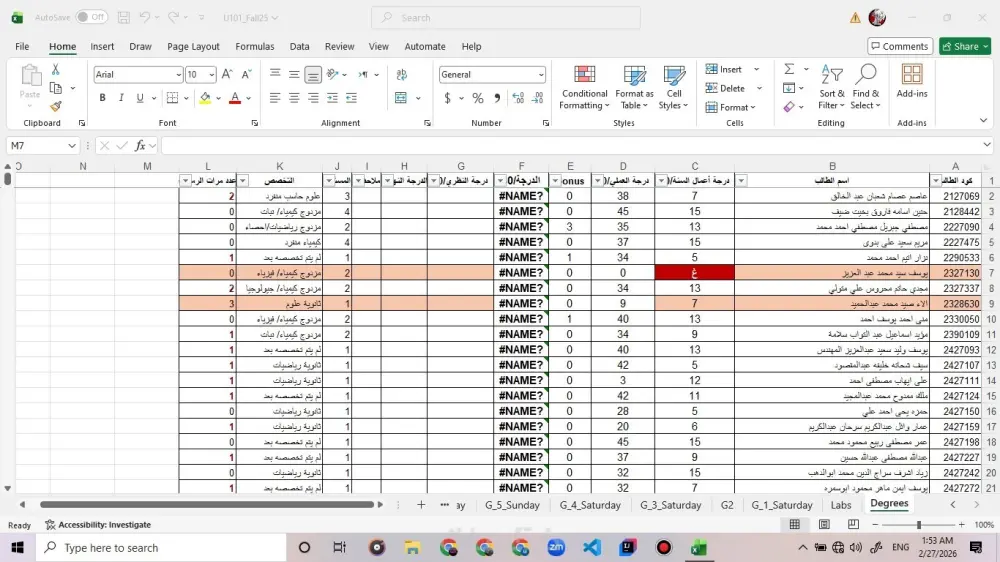The width and height of the screenshot is (1000, 562).
Task: Click the Comma Style icon
Action: [x=497, y=98]
